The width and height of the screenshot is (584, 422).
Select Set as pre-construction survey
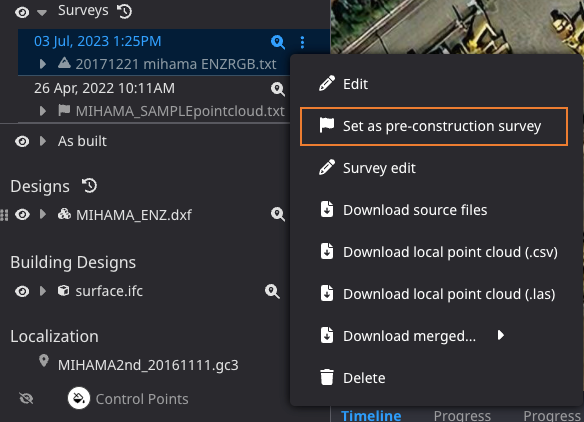(434, 126)
